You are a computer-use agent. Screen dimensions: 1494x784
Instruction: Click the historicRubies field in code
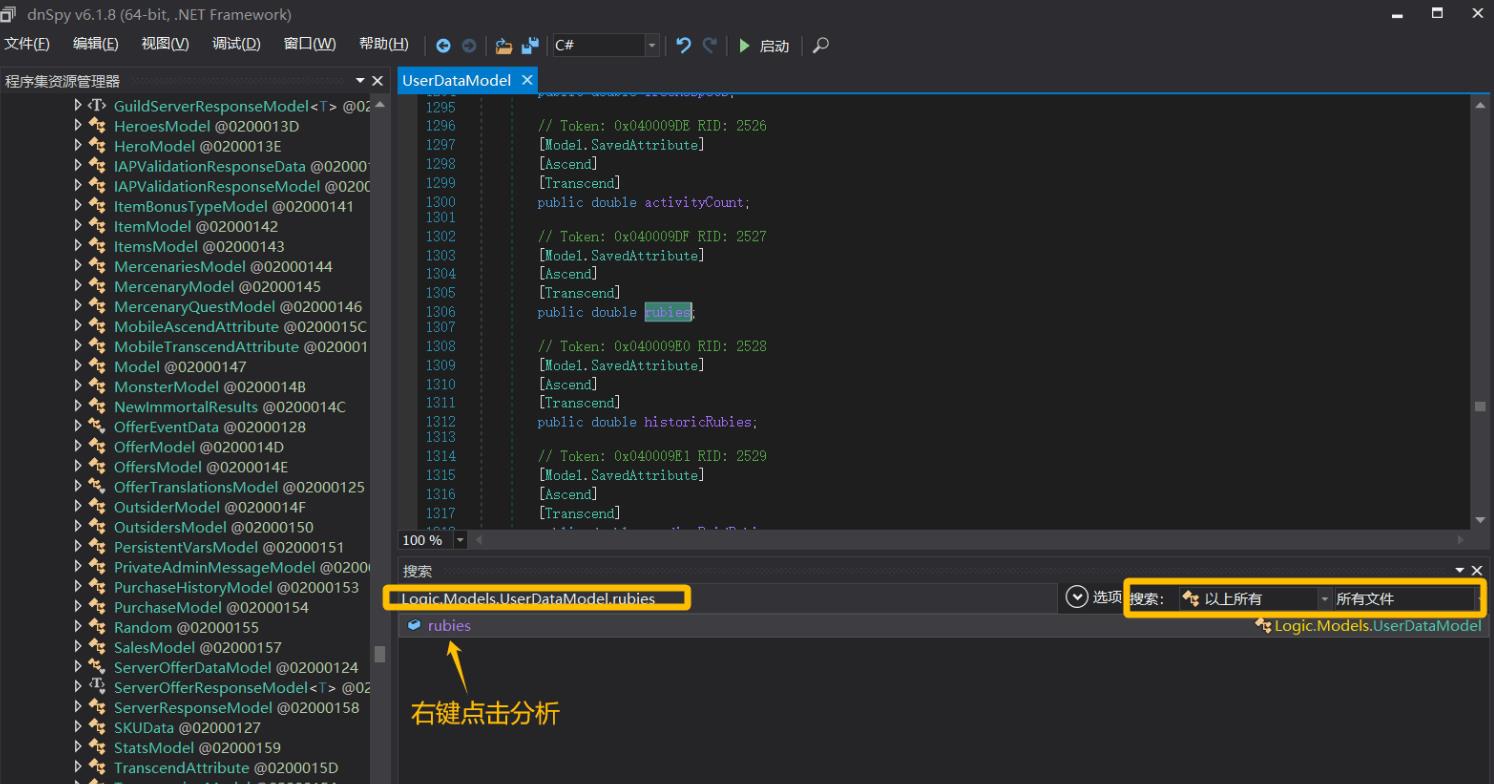click(x=698, y=422)
